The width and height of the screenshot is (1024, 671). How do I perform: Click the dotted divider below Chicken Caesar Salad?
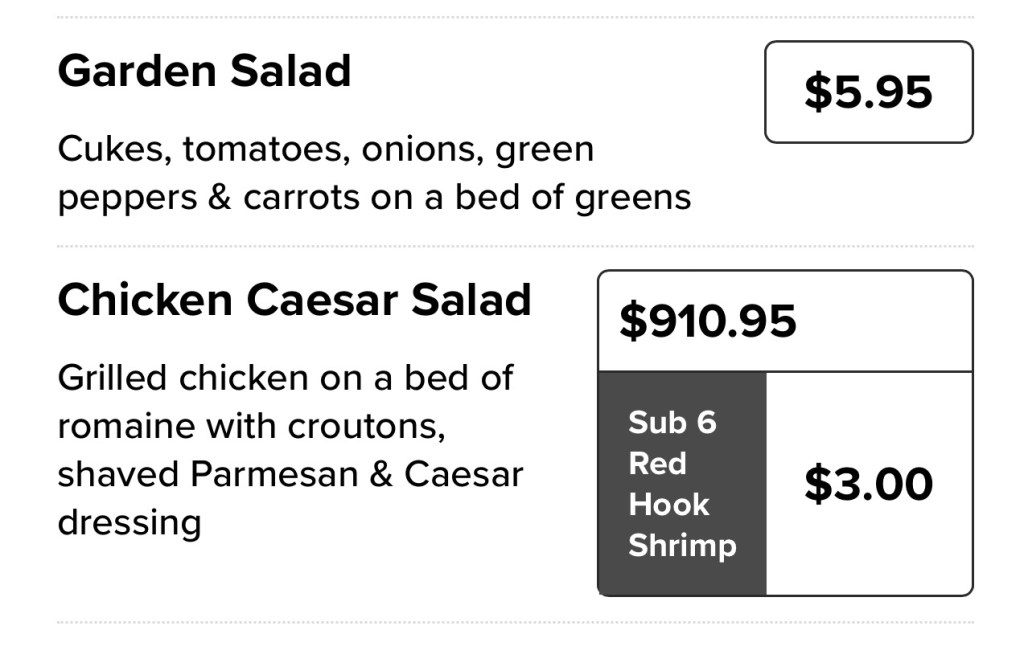coord(515,622)
